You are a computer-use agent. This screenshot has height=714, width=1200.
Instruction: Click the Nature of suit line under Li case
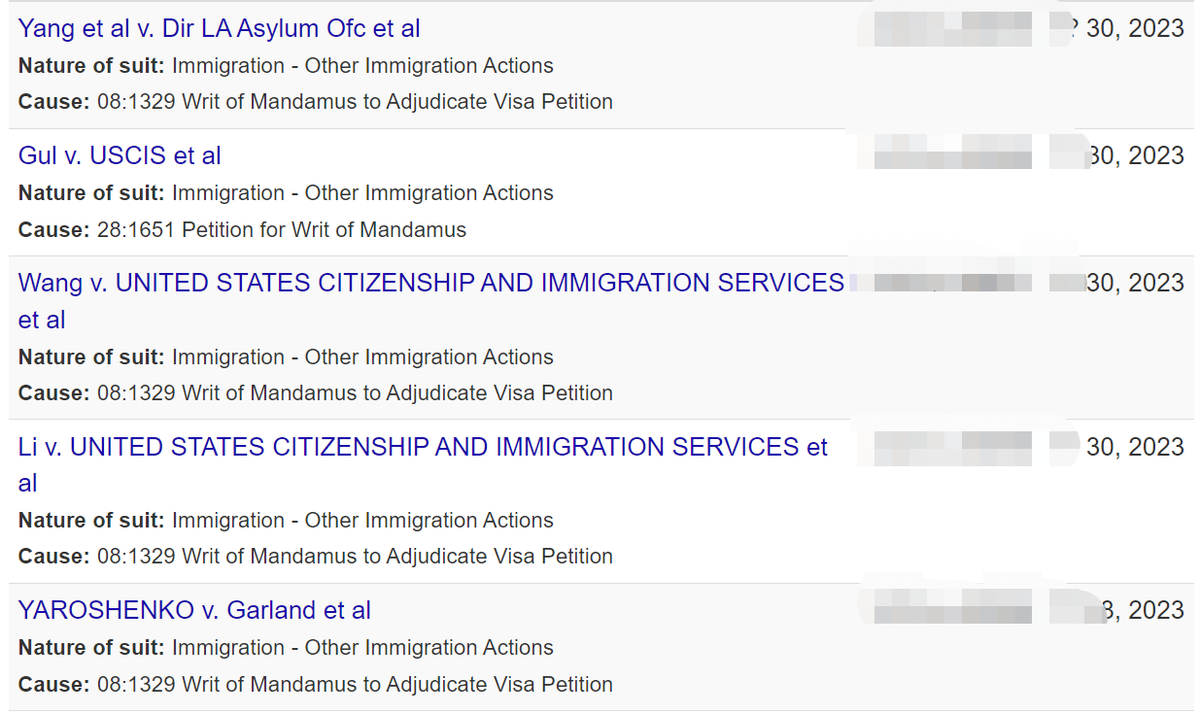[286, 520]
